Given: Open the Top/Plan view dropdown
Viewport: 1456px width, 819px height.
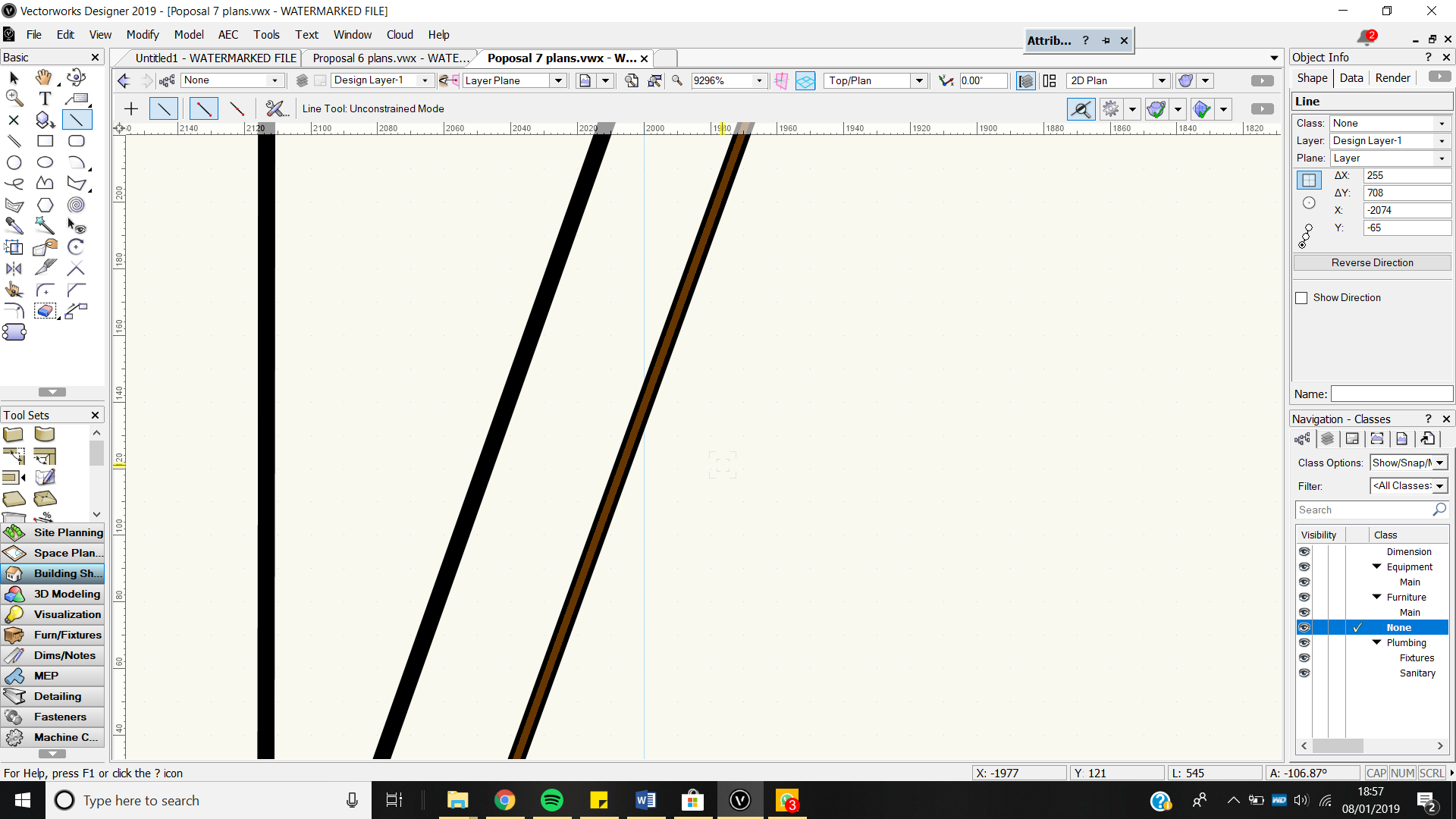Looking at the screenshot, I should pyautogui.click(x=919, y=80).
